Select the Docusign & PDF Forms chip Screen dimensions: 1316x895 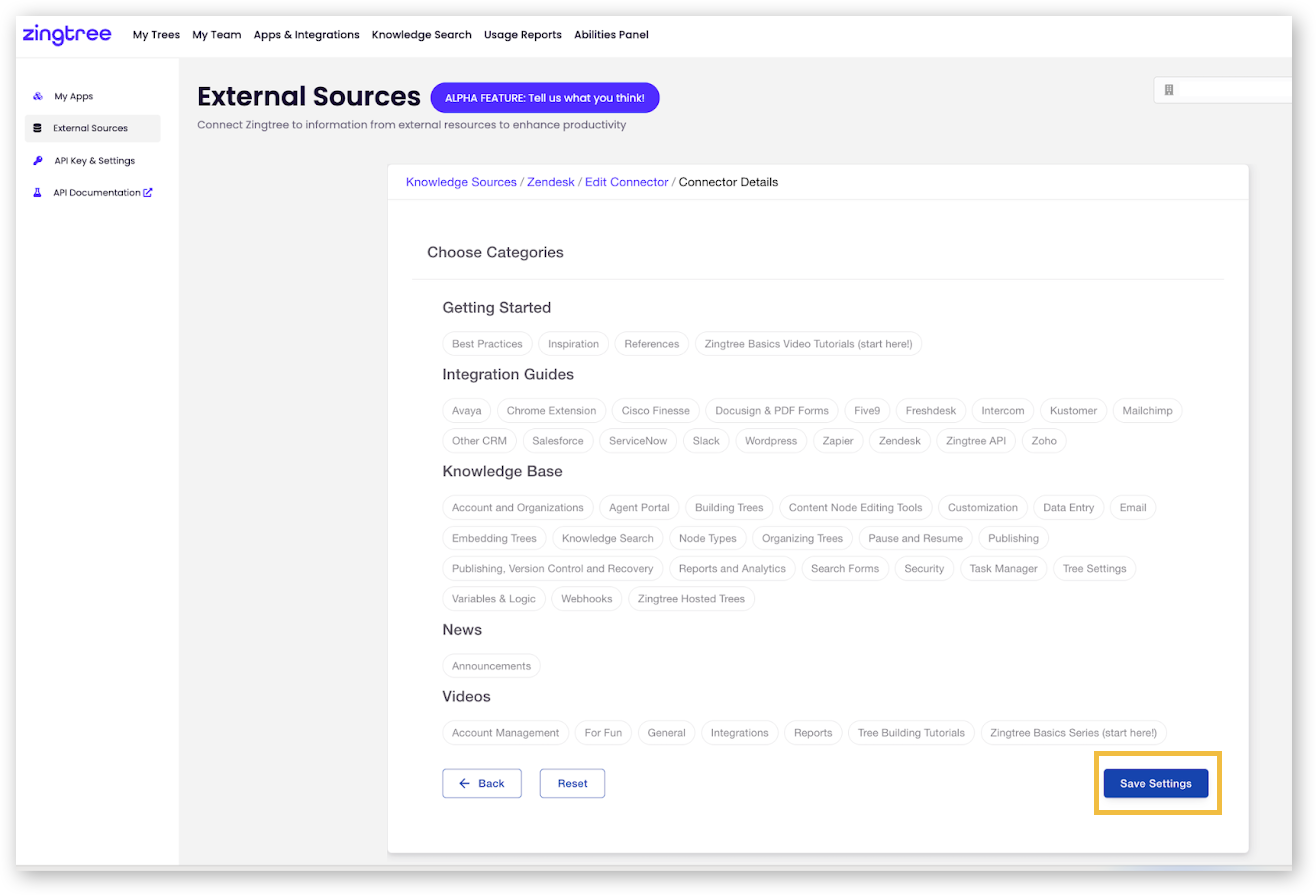[x=772, y=411]
